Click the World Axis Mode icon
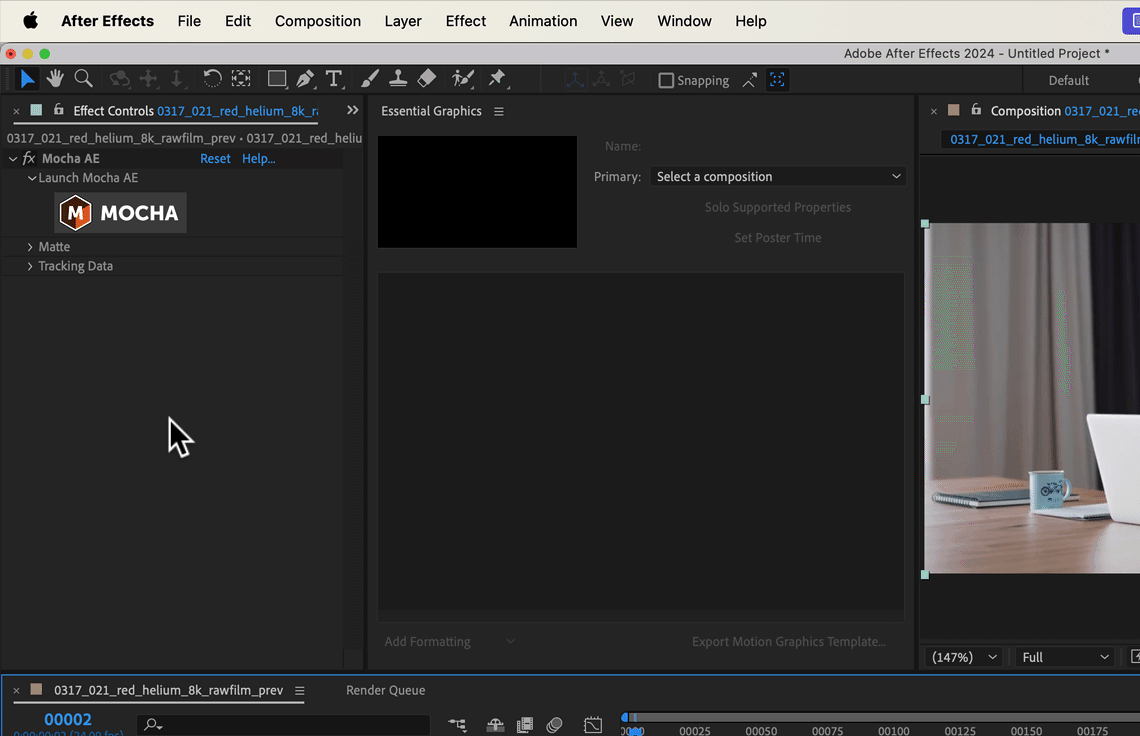 [x=601, y=80]
